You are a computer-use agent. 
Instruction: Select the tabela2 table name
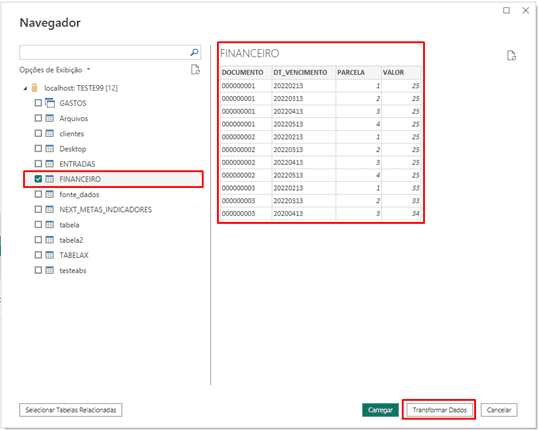[x=71, y=240]
